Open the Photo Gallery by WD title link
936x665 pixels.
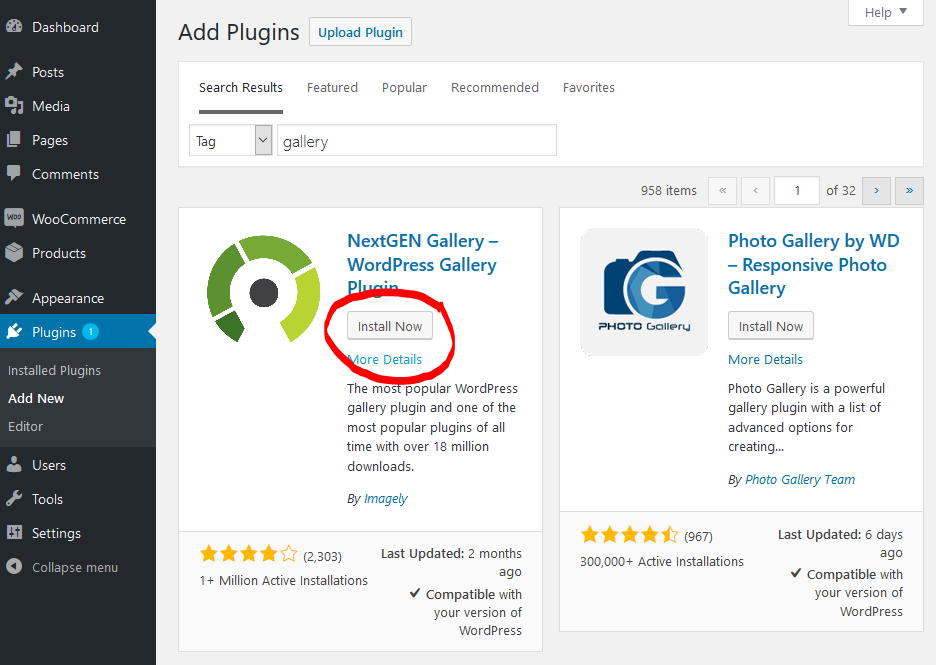pos(814,264)
